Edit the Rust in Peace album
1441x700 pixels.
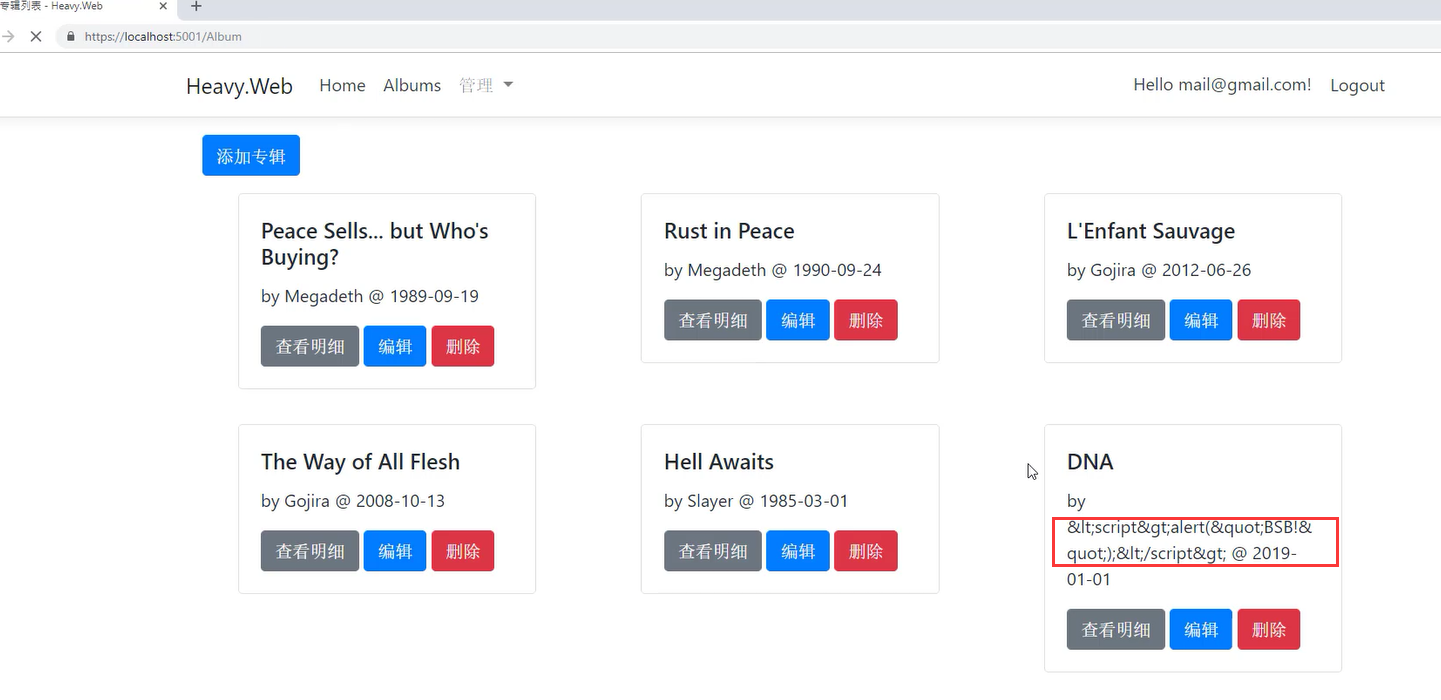click(x=798, y=320)
